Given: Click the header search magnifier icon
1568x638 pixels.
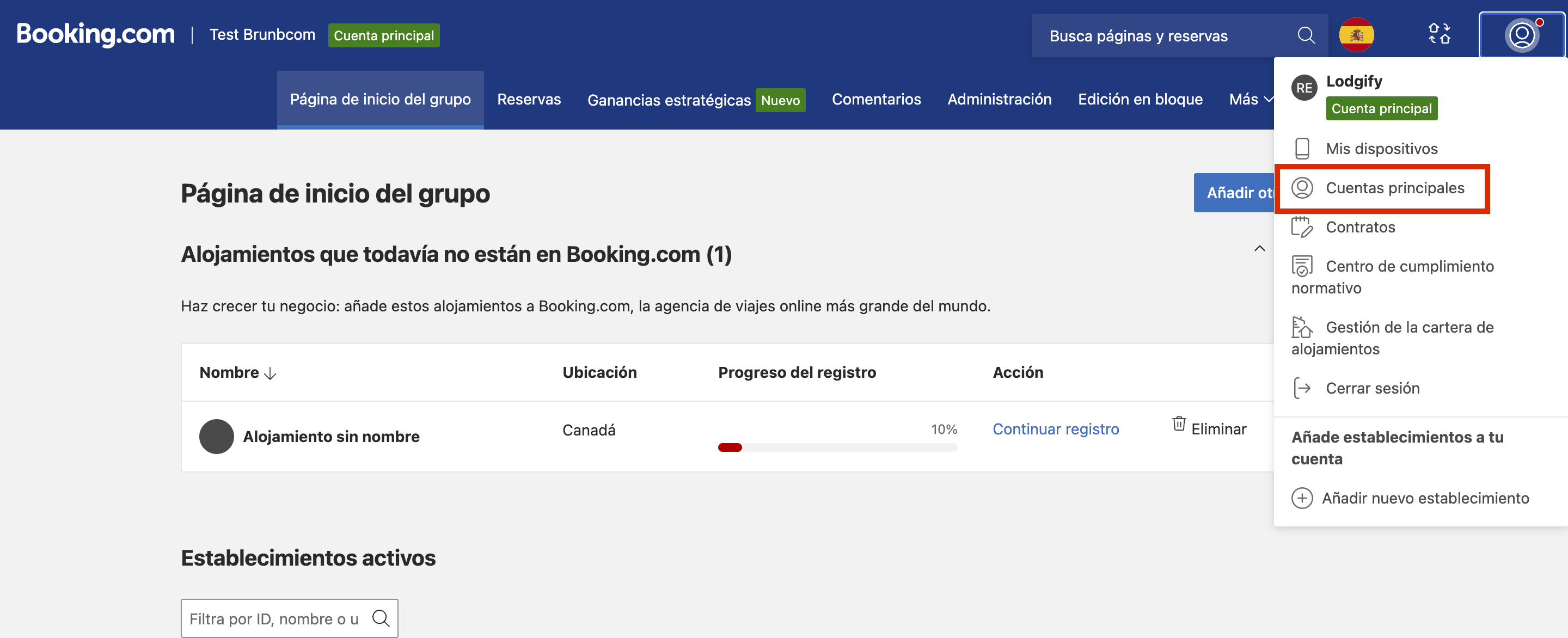Looking at the screenshot, I should point(1305,35).
